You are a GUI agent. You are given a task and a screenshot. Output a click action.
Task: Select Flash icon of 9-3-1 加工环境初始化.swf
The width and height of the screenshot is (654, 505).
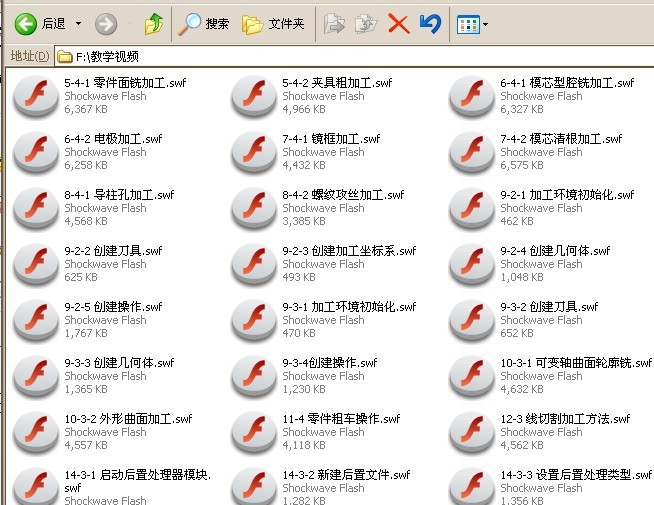tap(254, 320)
